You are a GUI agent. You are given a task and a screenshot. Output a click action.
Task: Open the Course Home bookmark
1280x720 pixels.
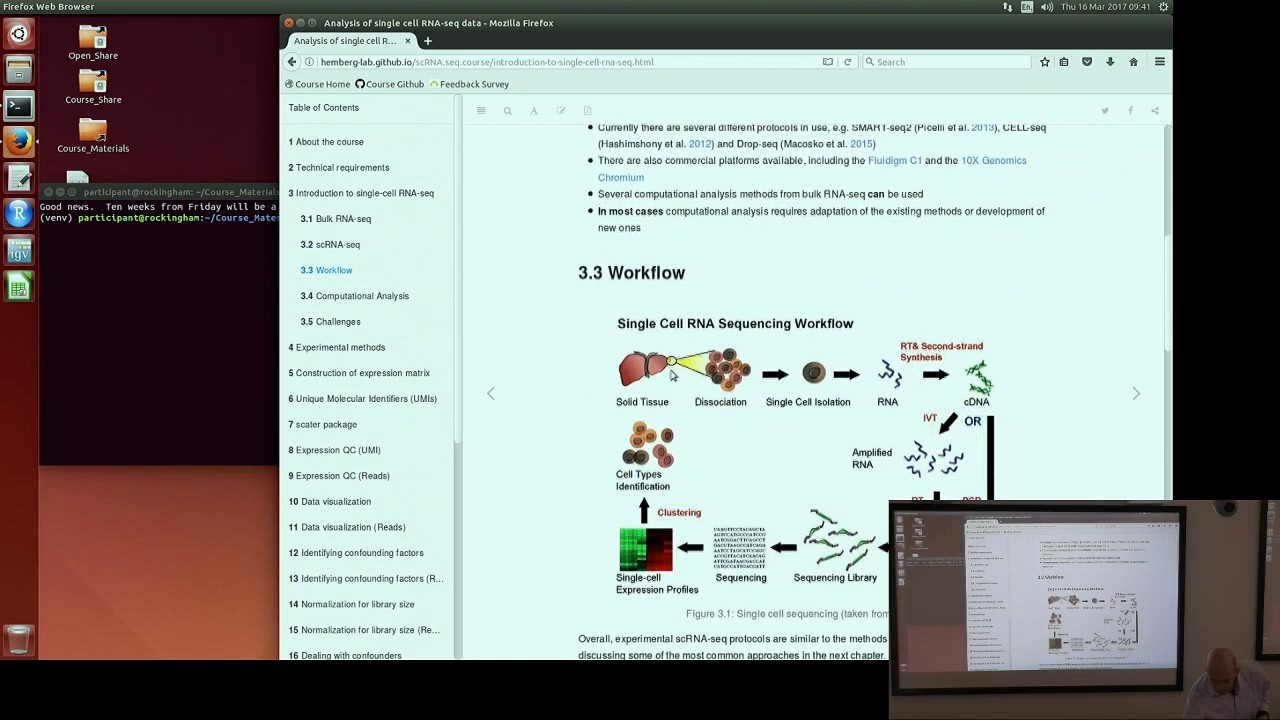[x=317, y=84]
